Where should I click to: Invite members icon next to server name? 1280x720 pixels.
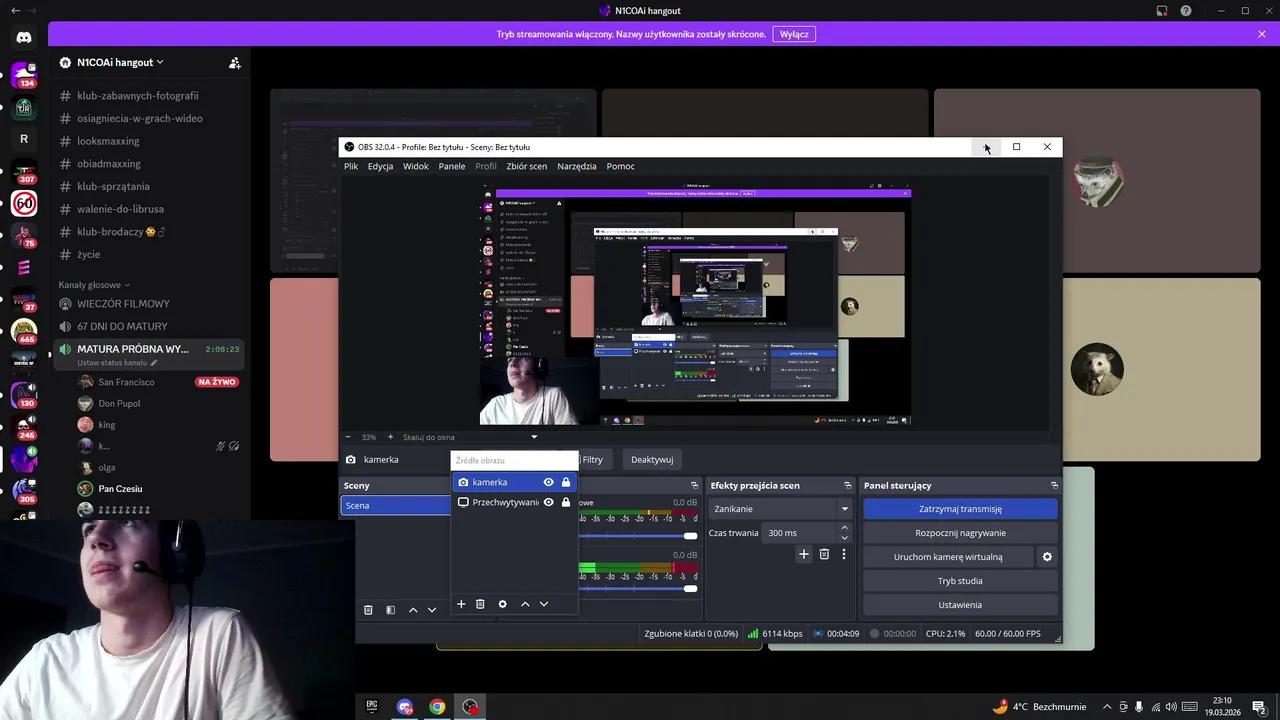[234, 62]
